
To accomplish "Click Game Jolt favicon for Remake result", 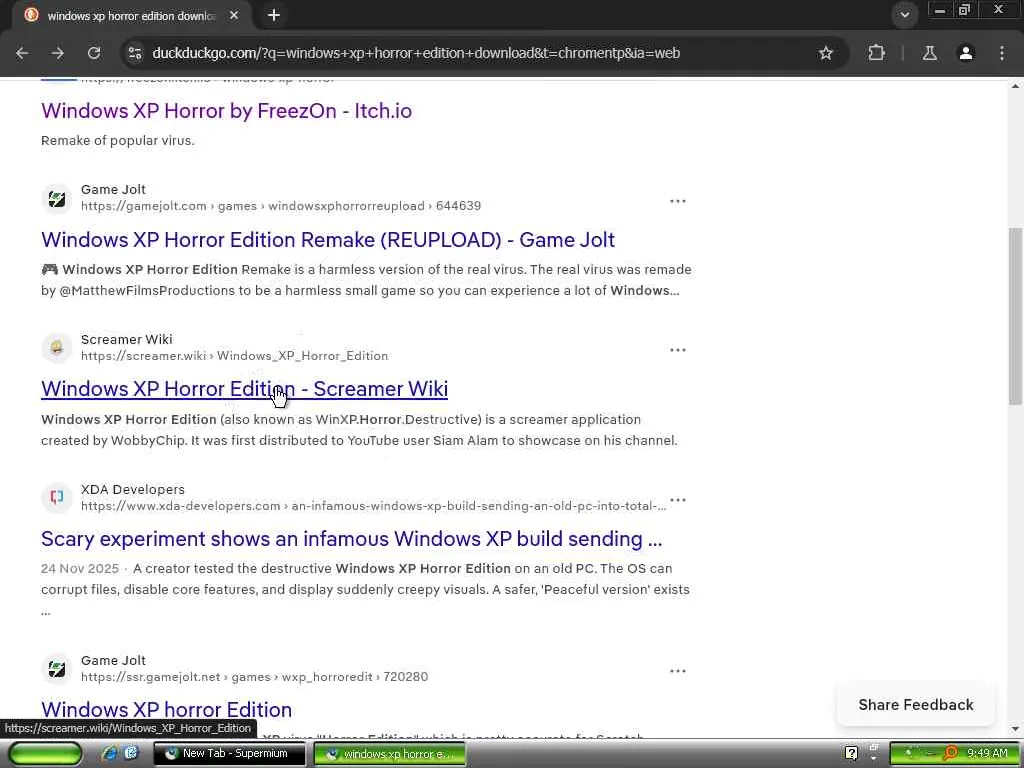I will point(57,199).
